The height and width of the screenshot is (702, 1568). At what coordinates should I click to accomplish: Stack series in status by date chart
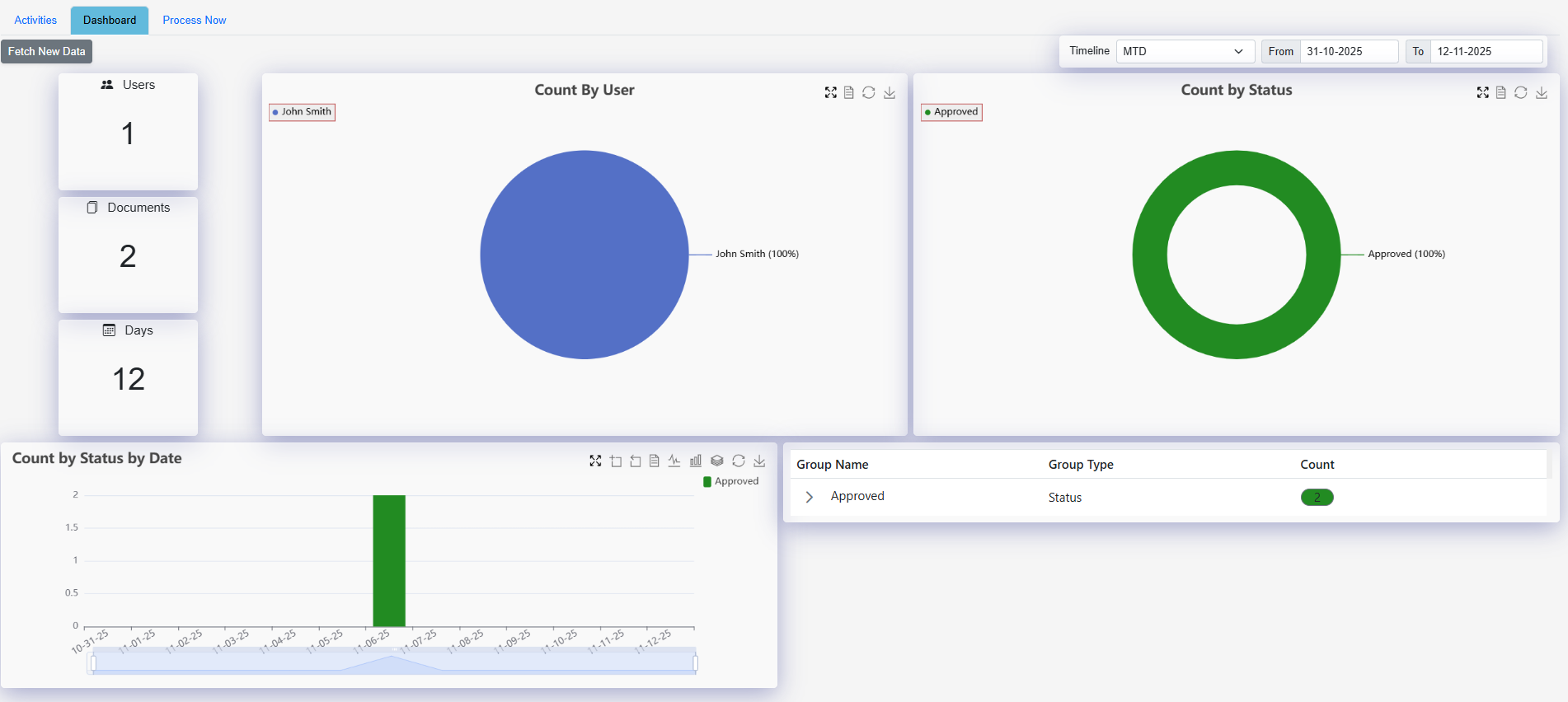click(716, 461)
